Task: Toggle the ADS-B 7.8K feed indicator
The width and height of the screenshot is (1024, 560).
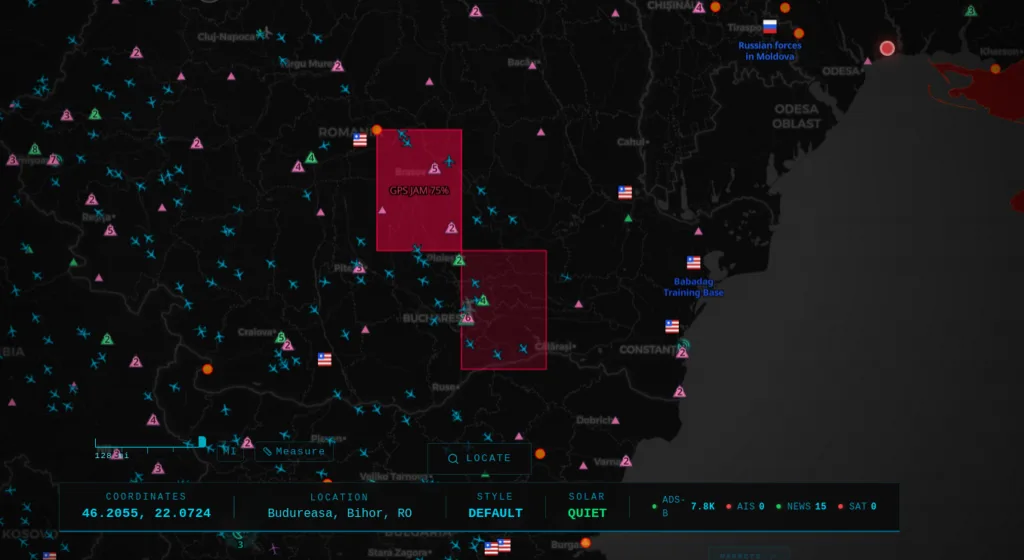Action: tap(683, 506)
